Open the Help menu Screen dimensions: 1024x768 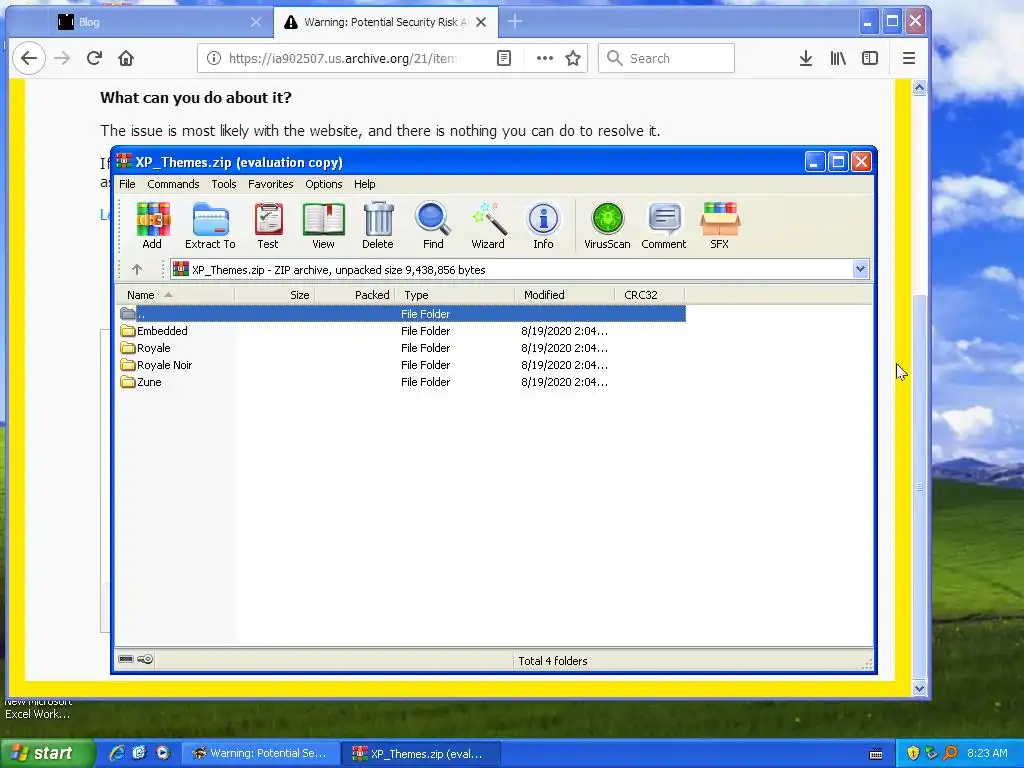(364, 184)
